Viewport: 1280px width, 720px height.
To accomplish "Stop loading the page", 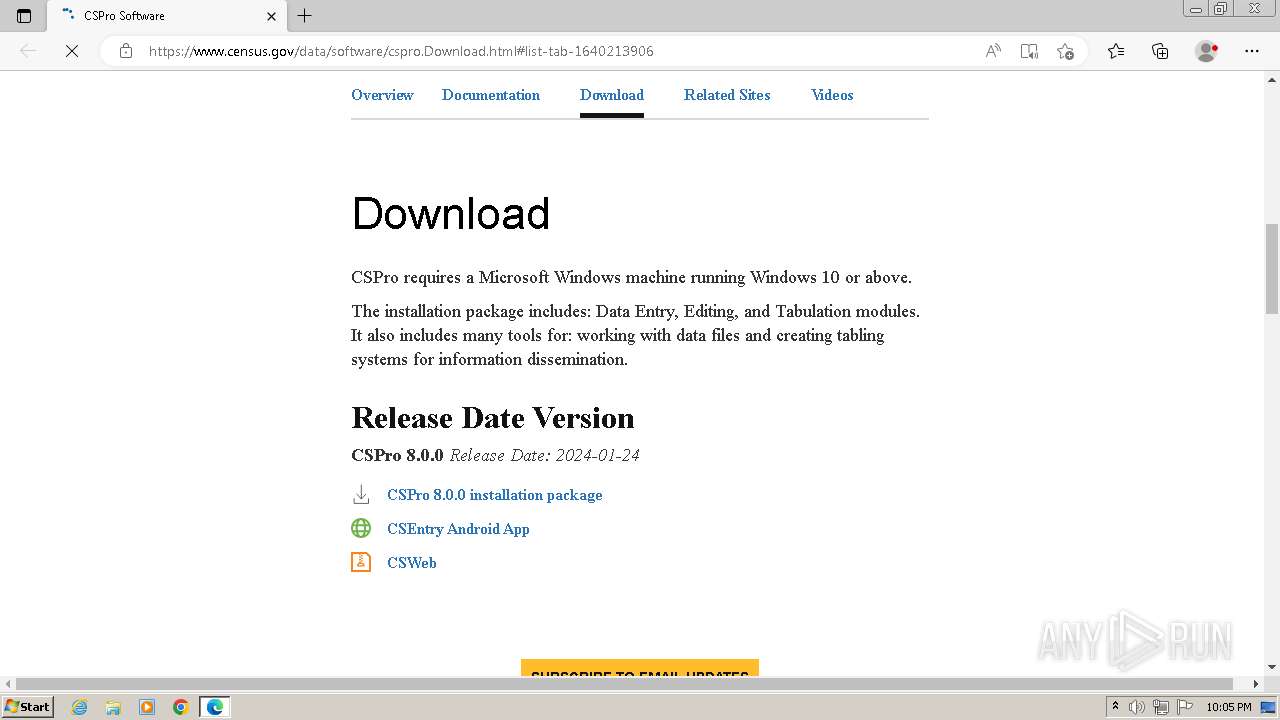I will (x=72, y=51).
